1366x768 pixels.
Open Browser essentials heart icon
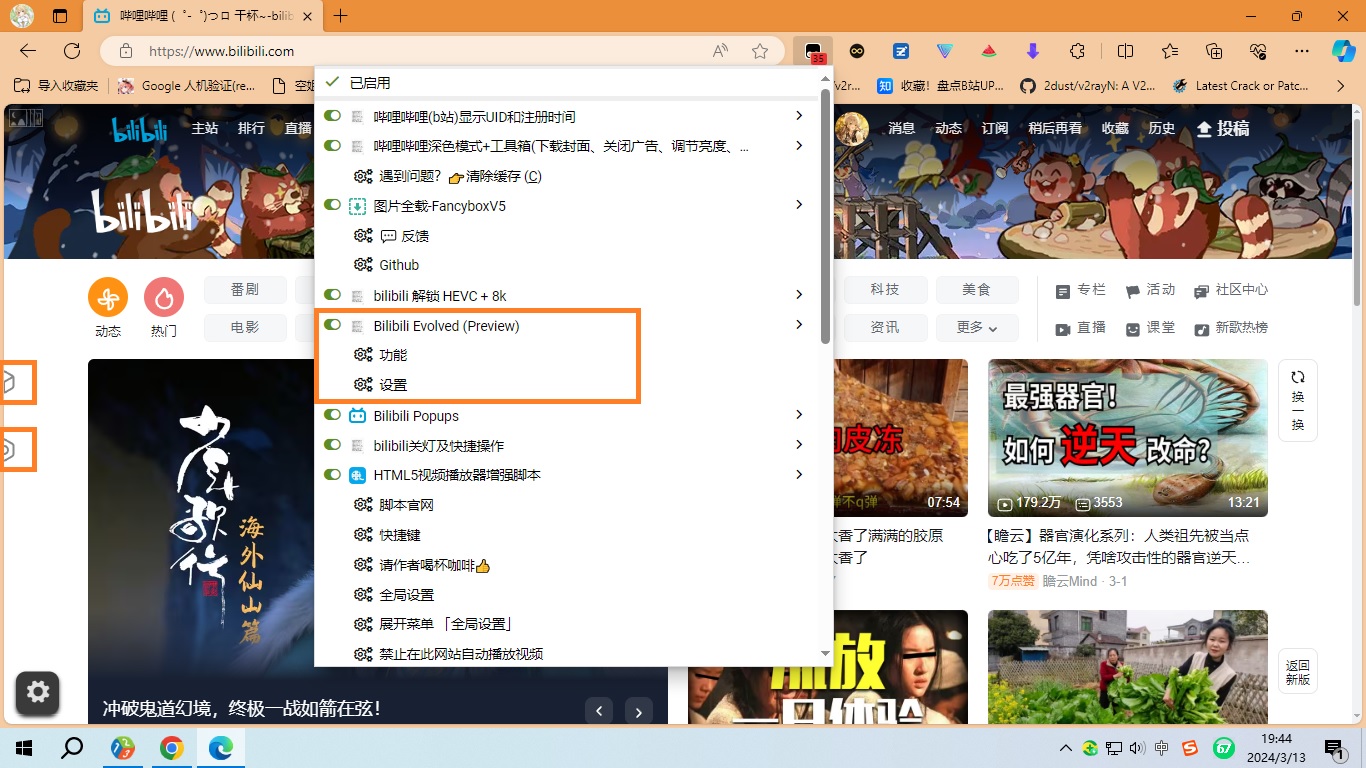click(x=1258, y=51)
